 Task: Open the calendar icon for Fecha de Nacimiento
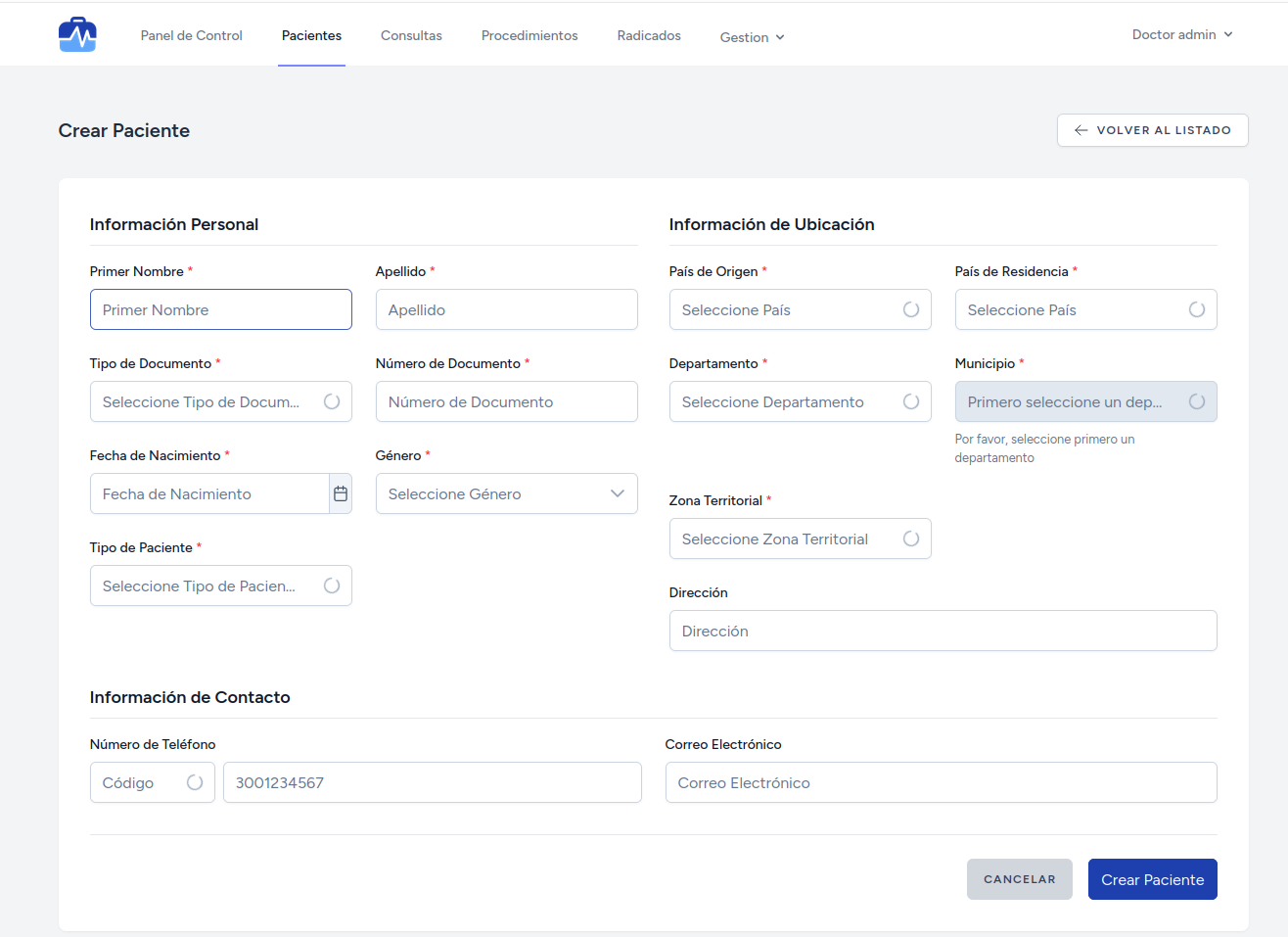click(x=341, y=493)
